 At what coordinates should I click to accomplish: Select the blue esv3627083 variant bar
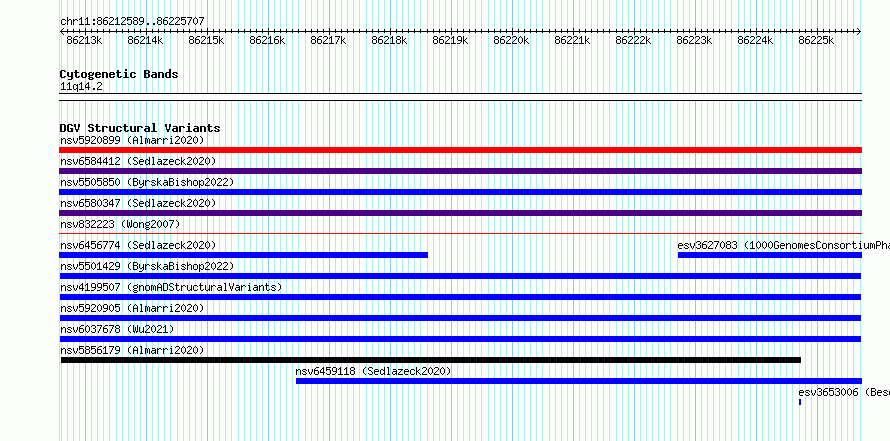[x=770, y=255]
